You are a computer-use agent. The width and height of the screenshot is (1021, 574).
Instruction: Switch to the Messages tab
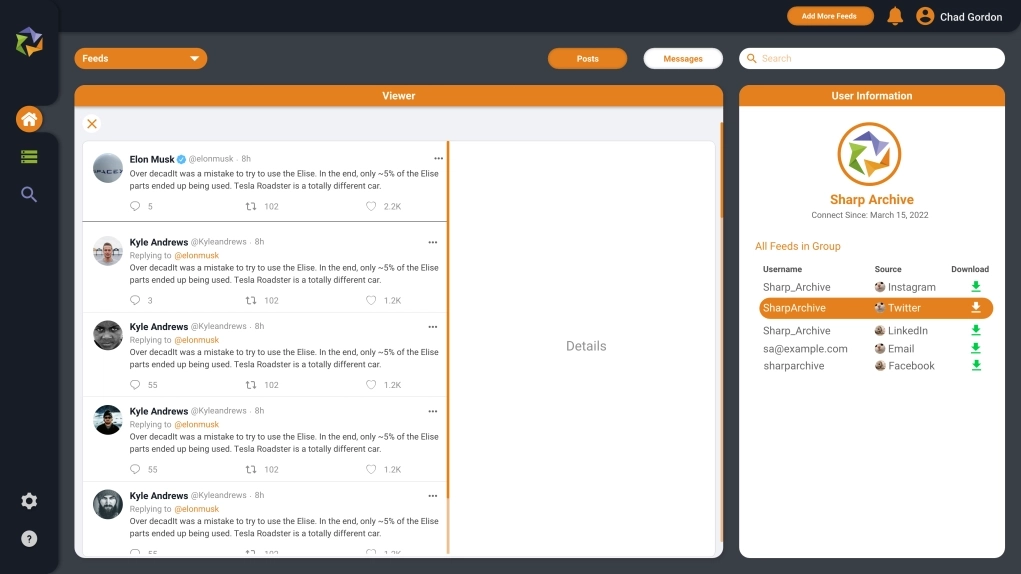683,59
